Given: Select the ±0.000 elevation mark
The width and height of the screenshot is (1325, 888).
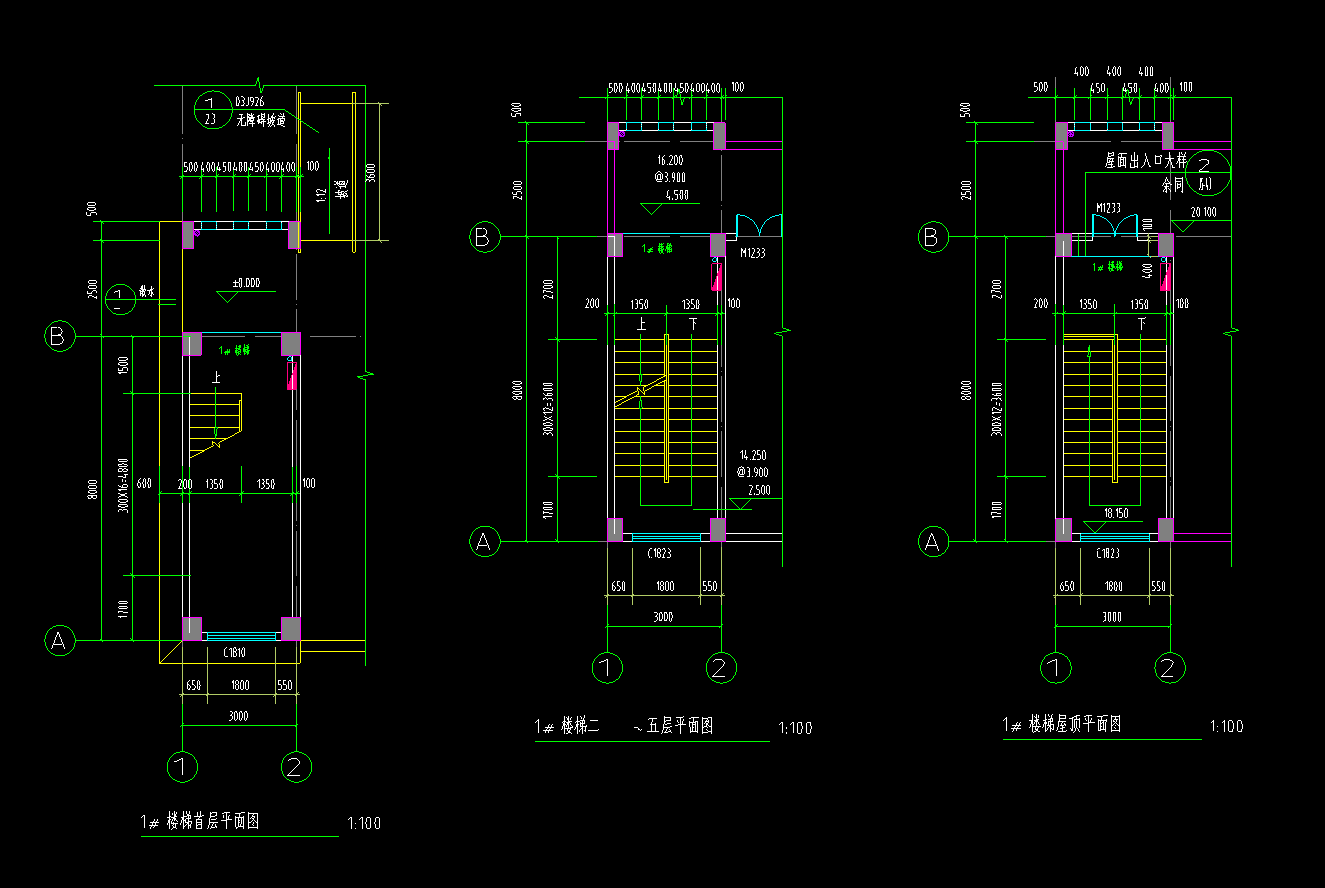Looking at the screenshot, I should (x=245, y=283).
